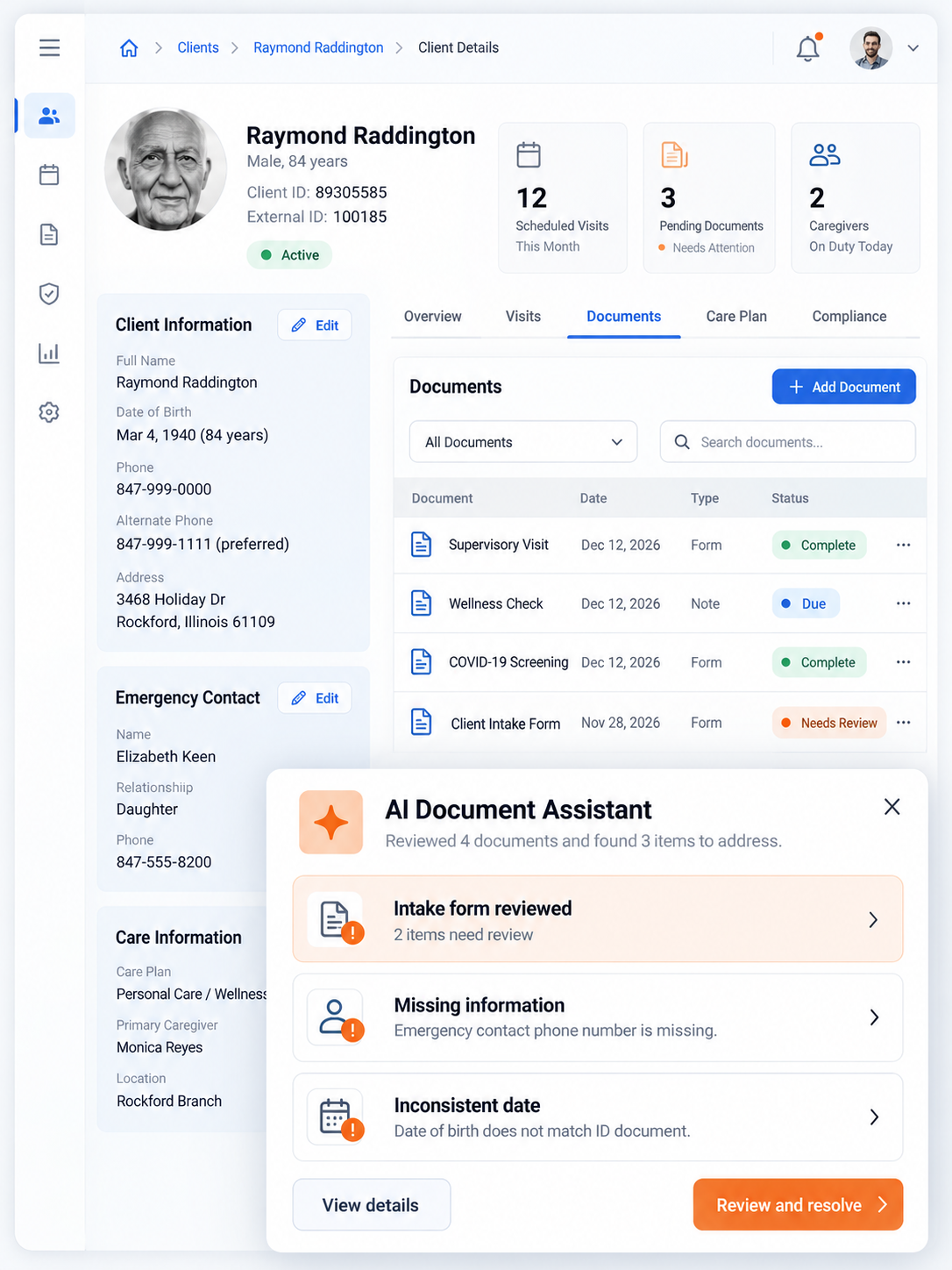952x1270 pixels.
Task: Close the AI Document Assistant panel
Action: coord(892,807)
